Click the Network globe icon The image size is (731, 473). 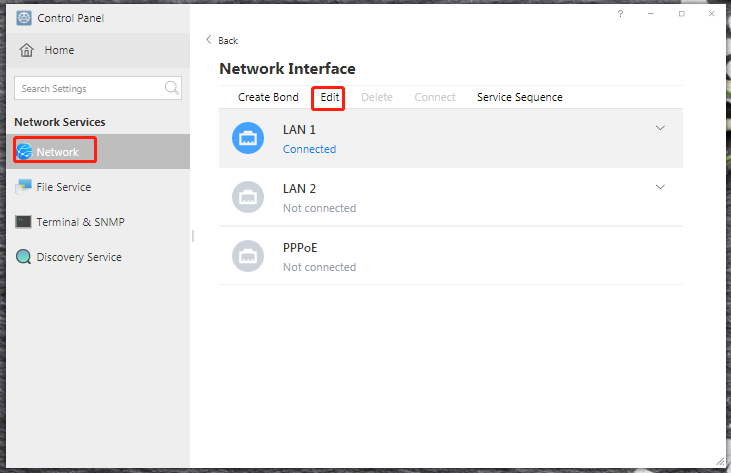[x=24, y=151]
